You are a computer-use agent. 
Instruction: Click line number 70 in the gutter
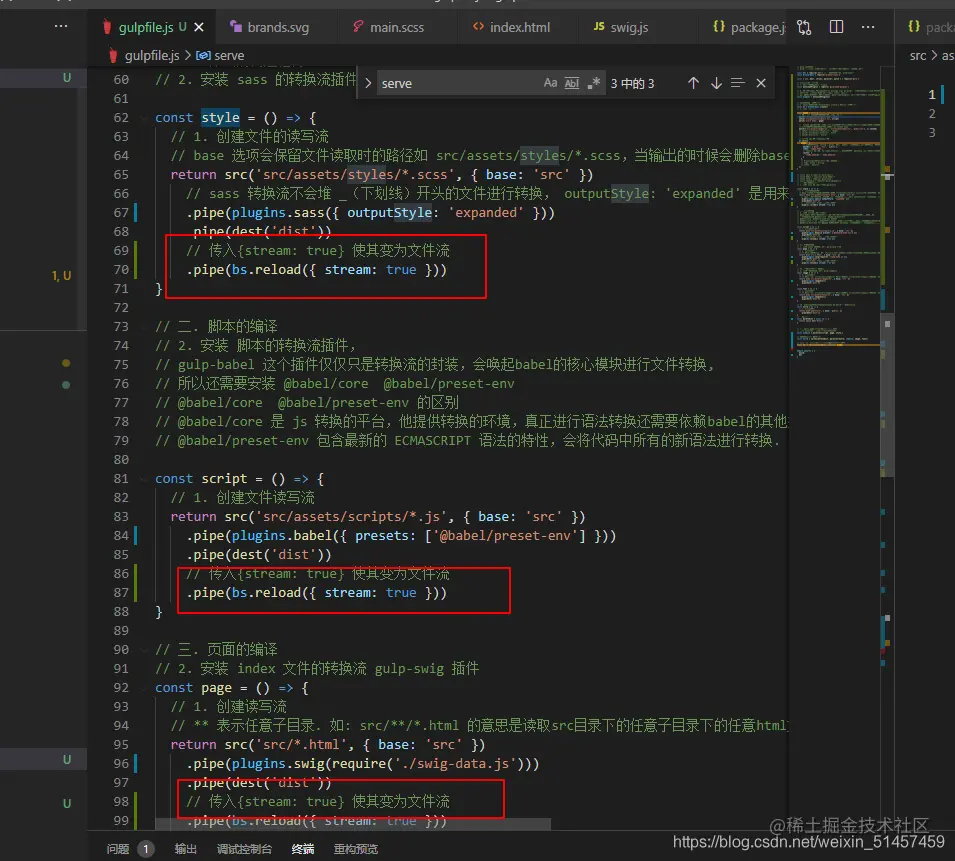click(121, 270)
